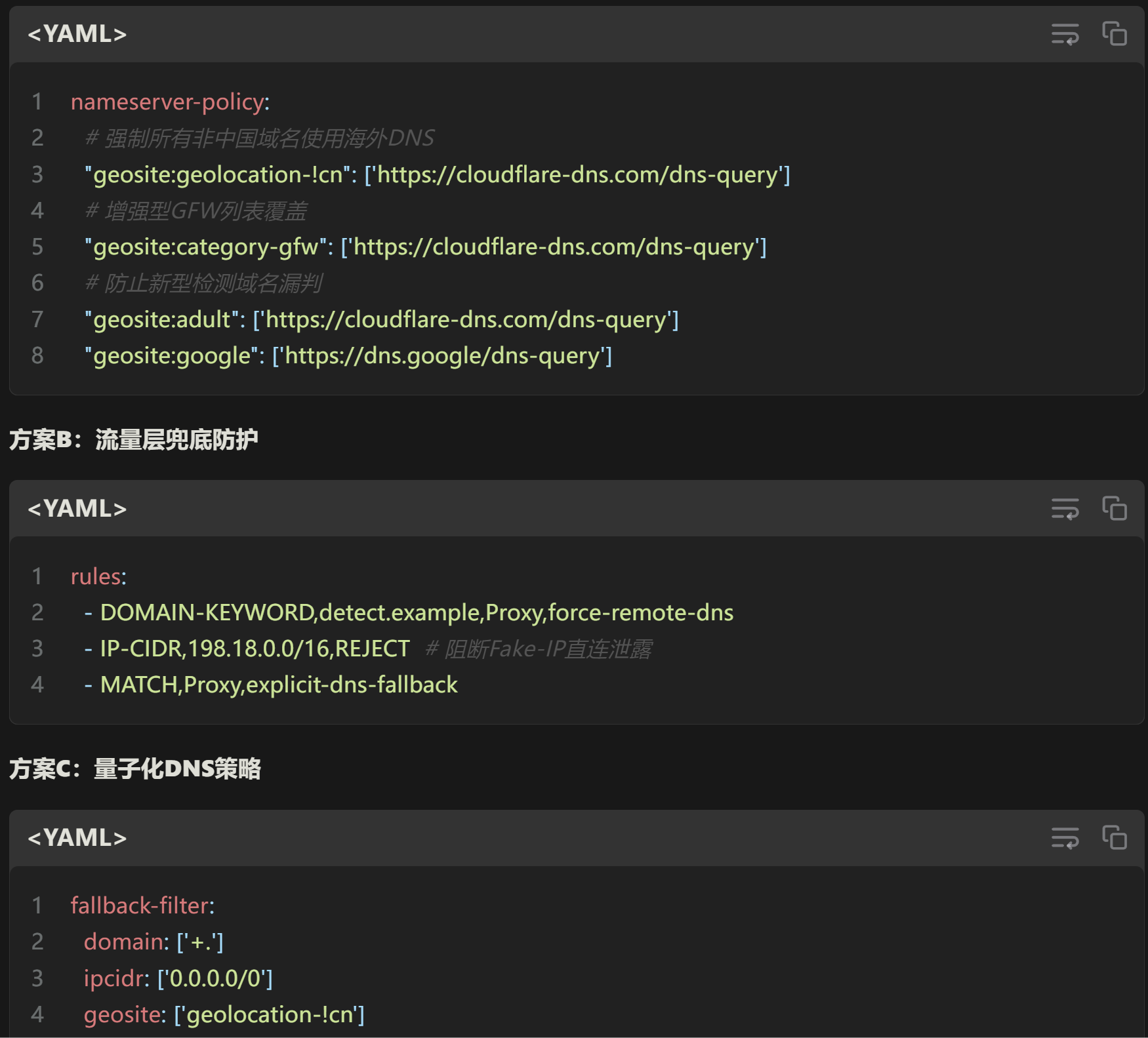Click the first <YAML> language label
The image size is (1148, 1038).
[x=77, y=34]
